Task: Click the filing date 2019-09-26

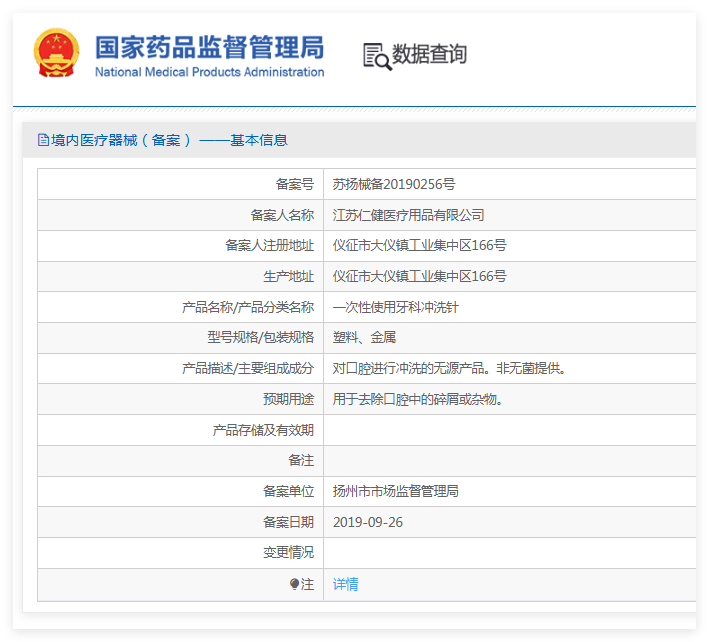Action: 368,522
